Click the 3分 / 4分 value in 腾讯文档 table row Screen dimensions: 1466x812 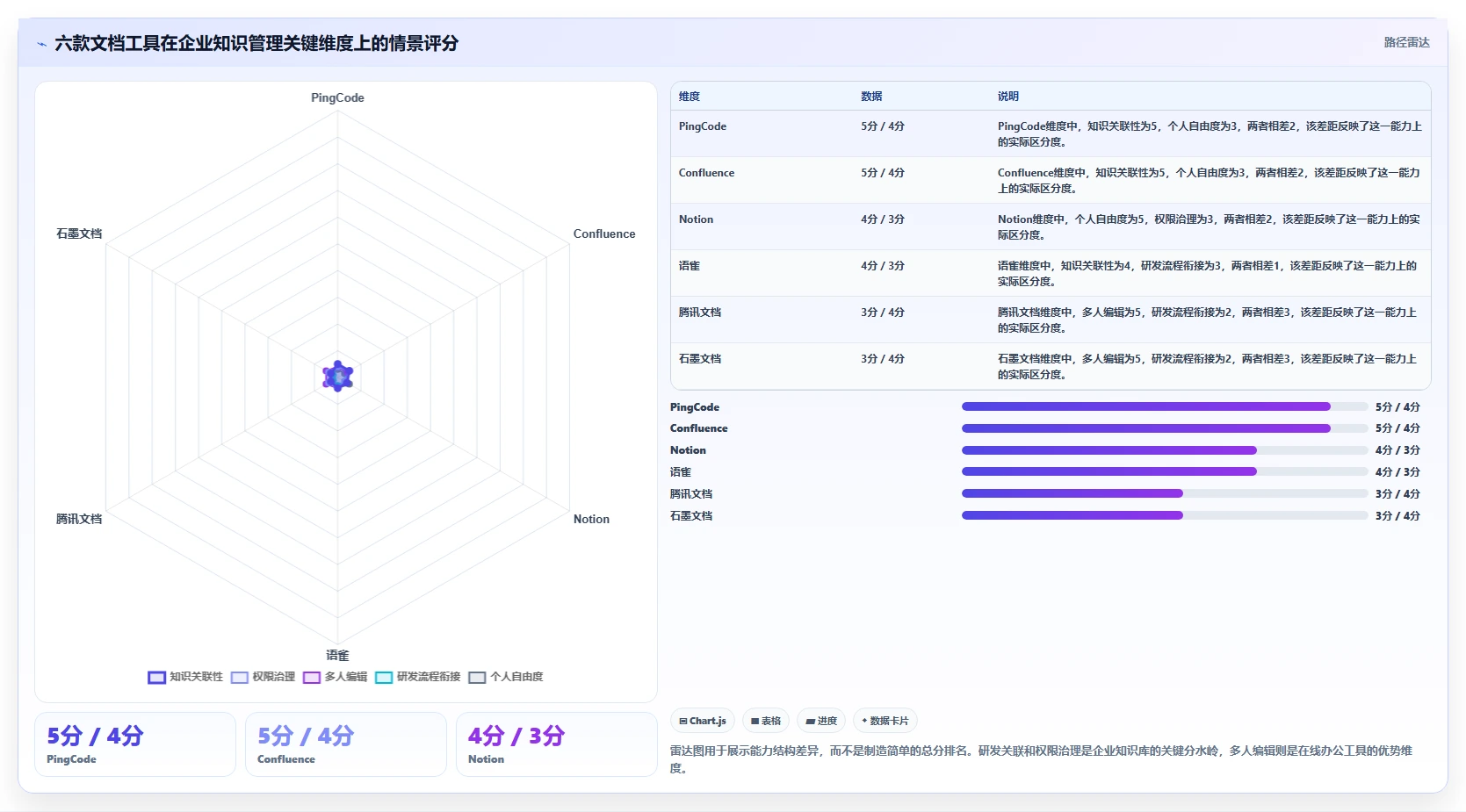click(x=883, y=313)
